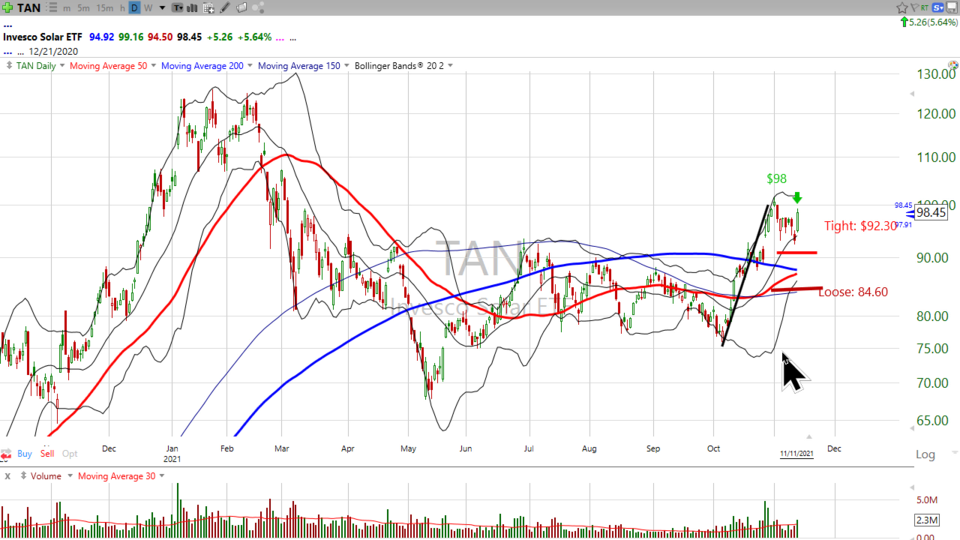Click the Buy button
The height and width of the screenshot is (540, 960).
tap(24, 454)
